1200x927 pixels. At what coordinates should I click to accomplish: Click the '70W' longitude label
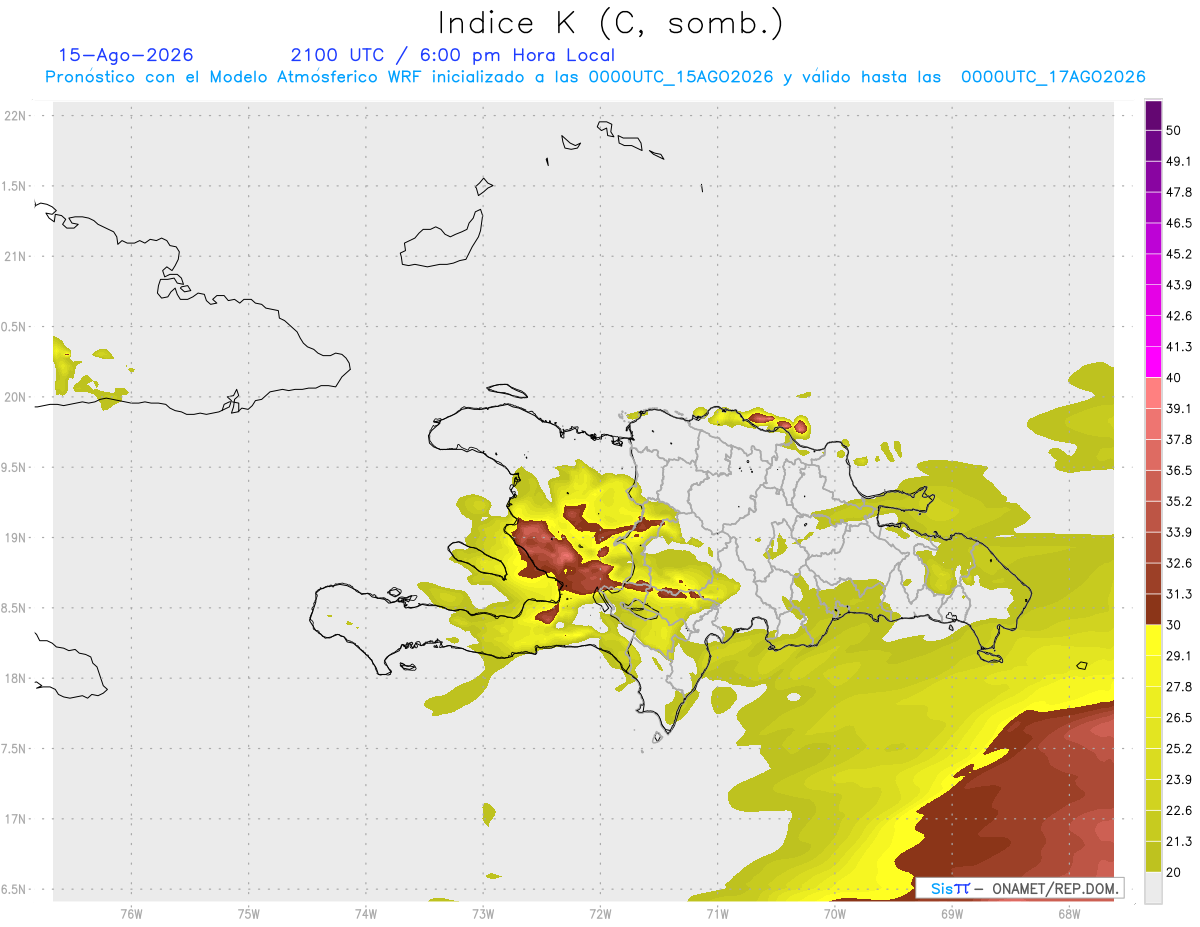coord(835,913)
